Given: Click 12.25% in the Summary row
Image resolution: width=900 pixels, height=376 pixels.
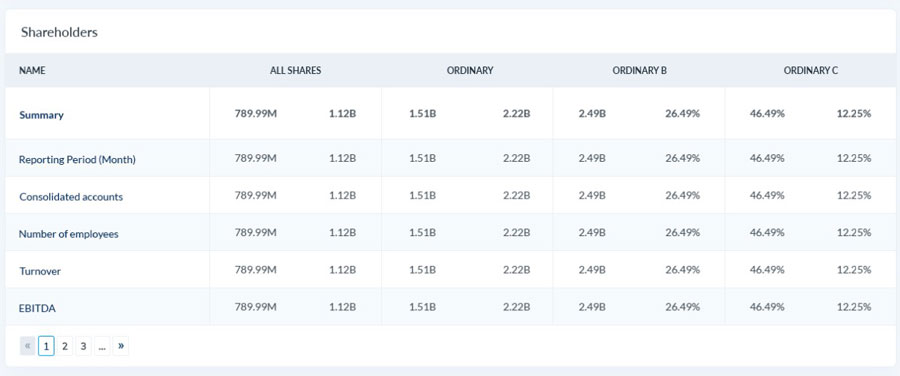Looking at the screenshot, I should pos(854,114).
